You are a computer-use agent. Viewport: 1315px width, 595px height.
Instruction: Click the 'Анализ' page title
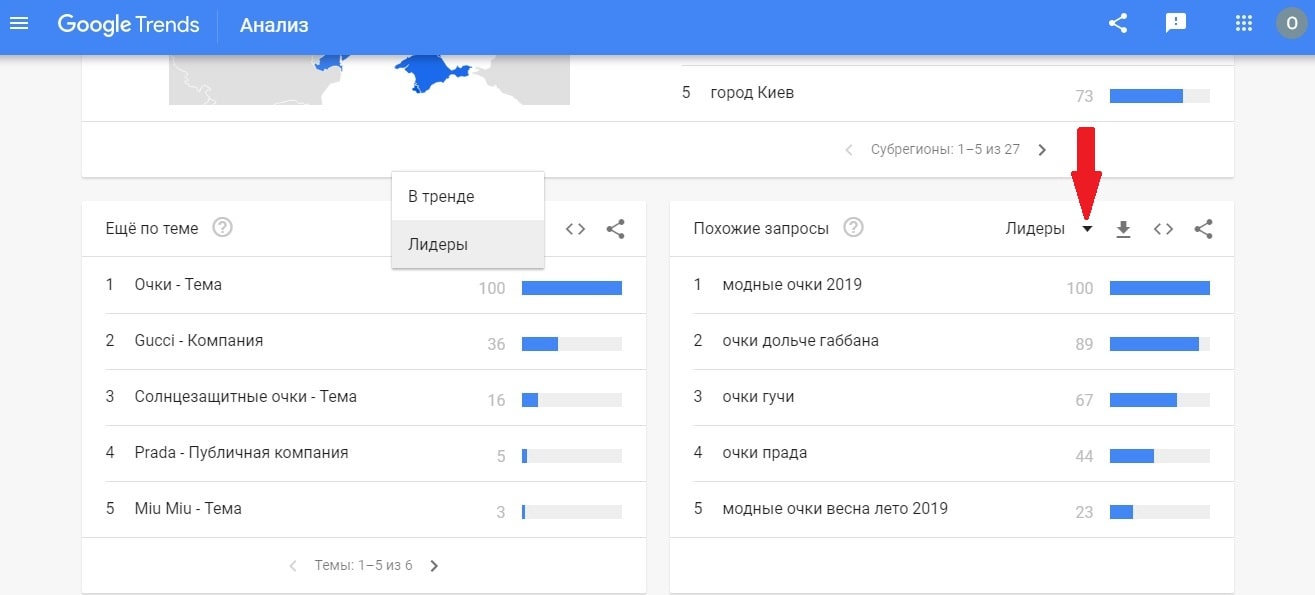tap(274, 25)
